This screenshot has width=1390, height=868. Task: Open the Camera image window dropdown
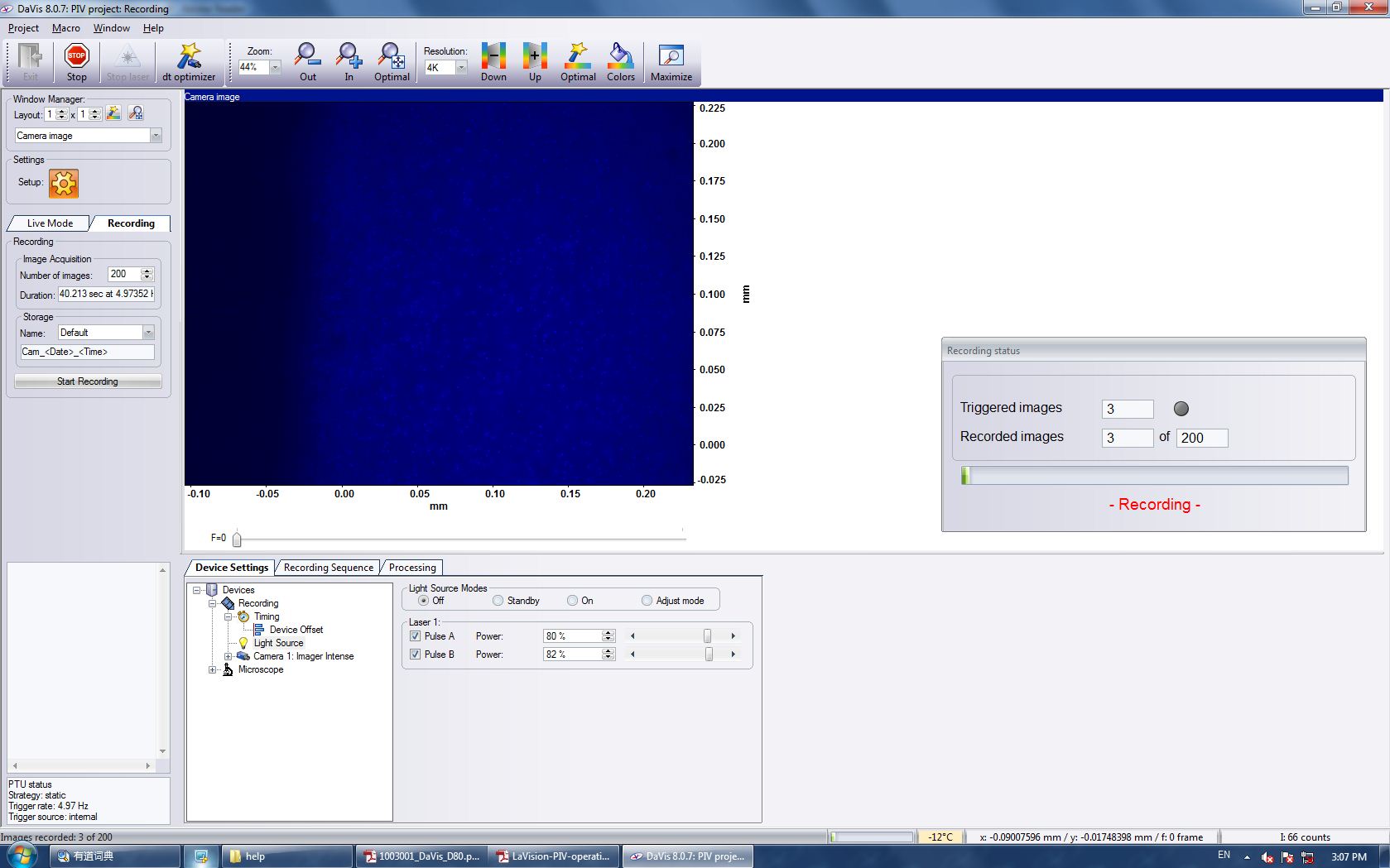(x=156, y=136)
